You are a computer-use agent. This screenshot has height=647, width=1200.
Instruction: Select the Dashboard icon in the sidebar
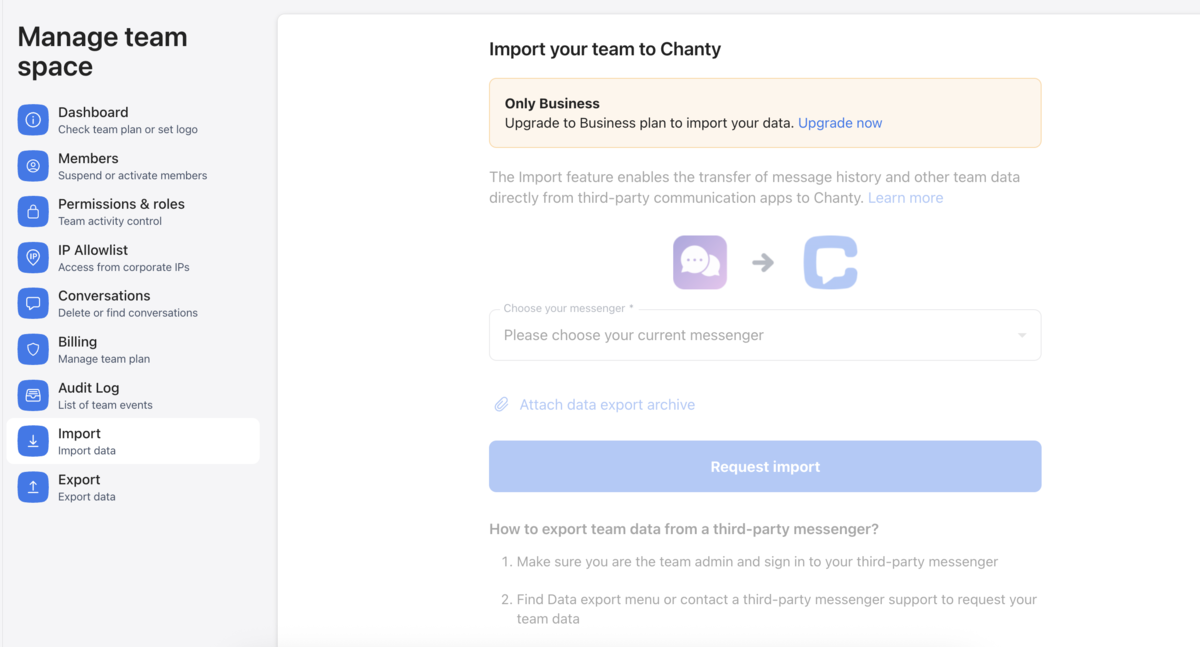[x=32, y=120]
